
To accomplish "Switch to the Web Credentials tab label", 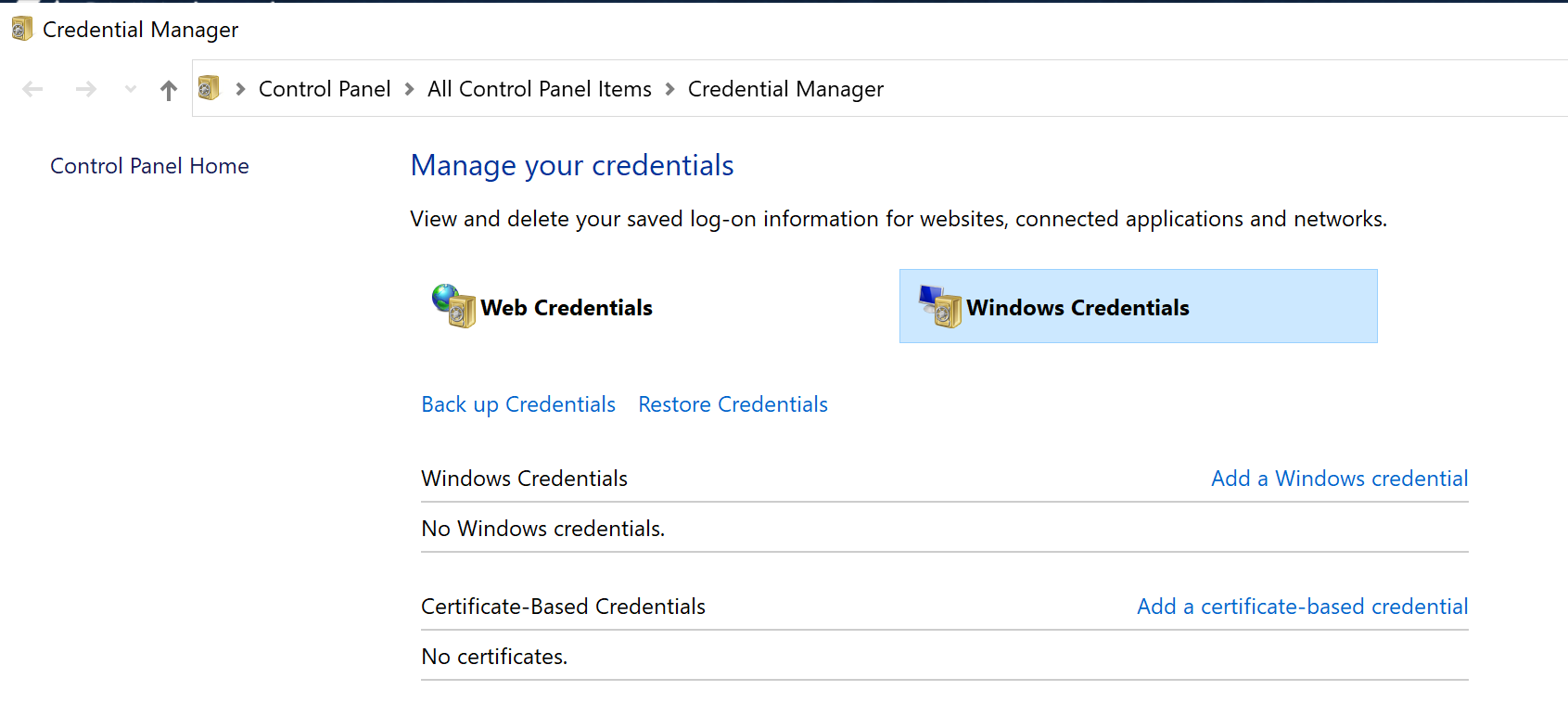I will tap(566, 308).
